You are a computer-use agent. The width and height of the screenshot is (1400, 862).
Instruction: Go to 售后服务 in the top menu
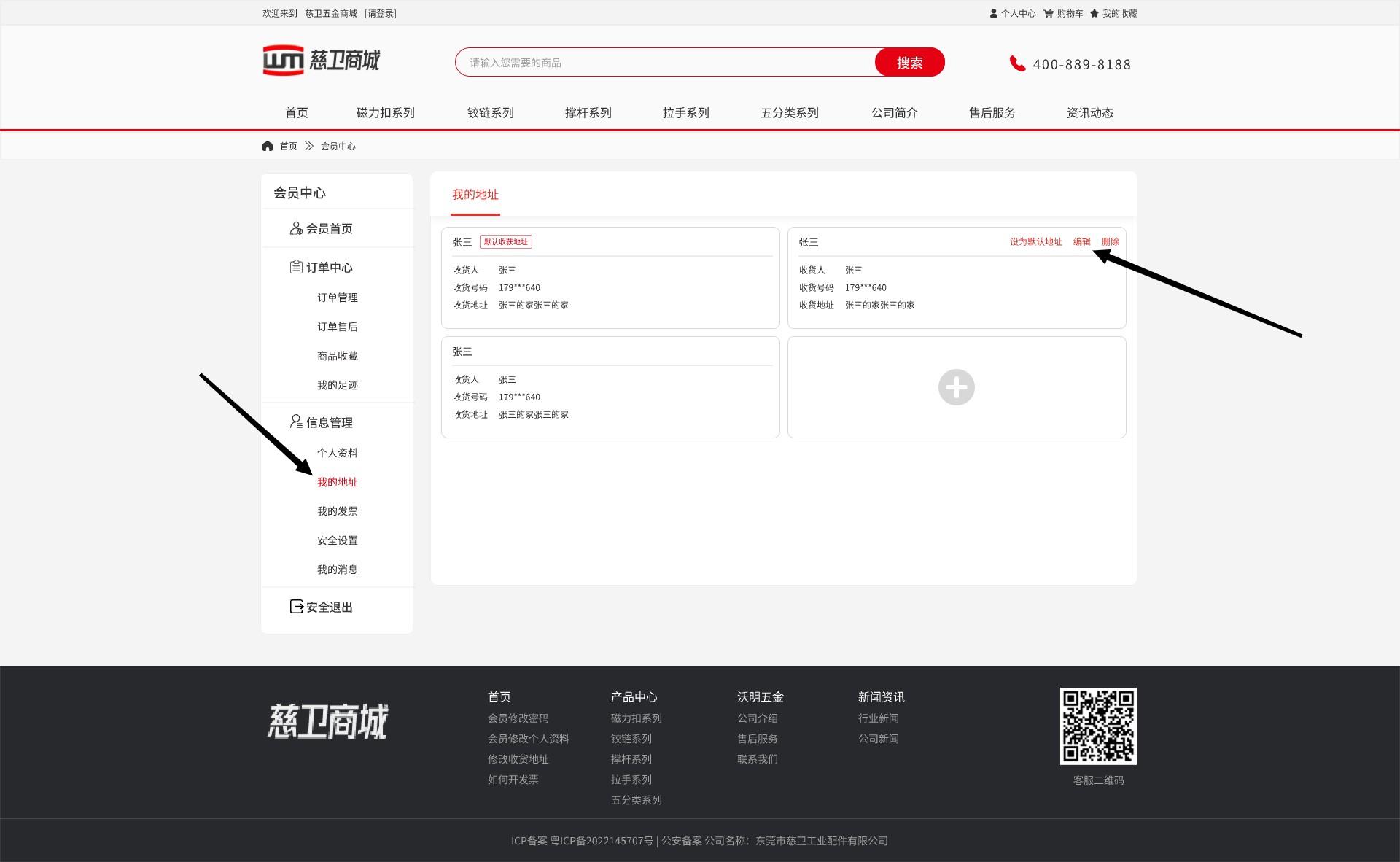992,113
